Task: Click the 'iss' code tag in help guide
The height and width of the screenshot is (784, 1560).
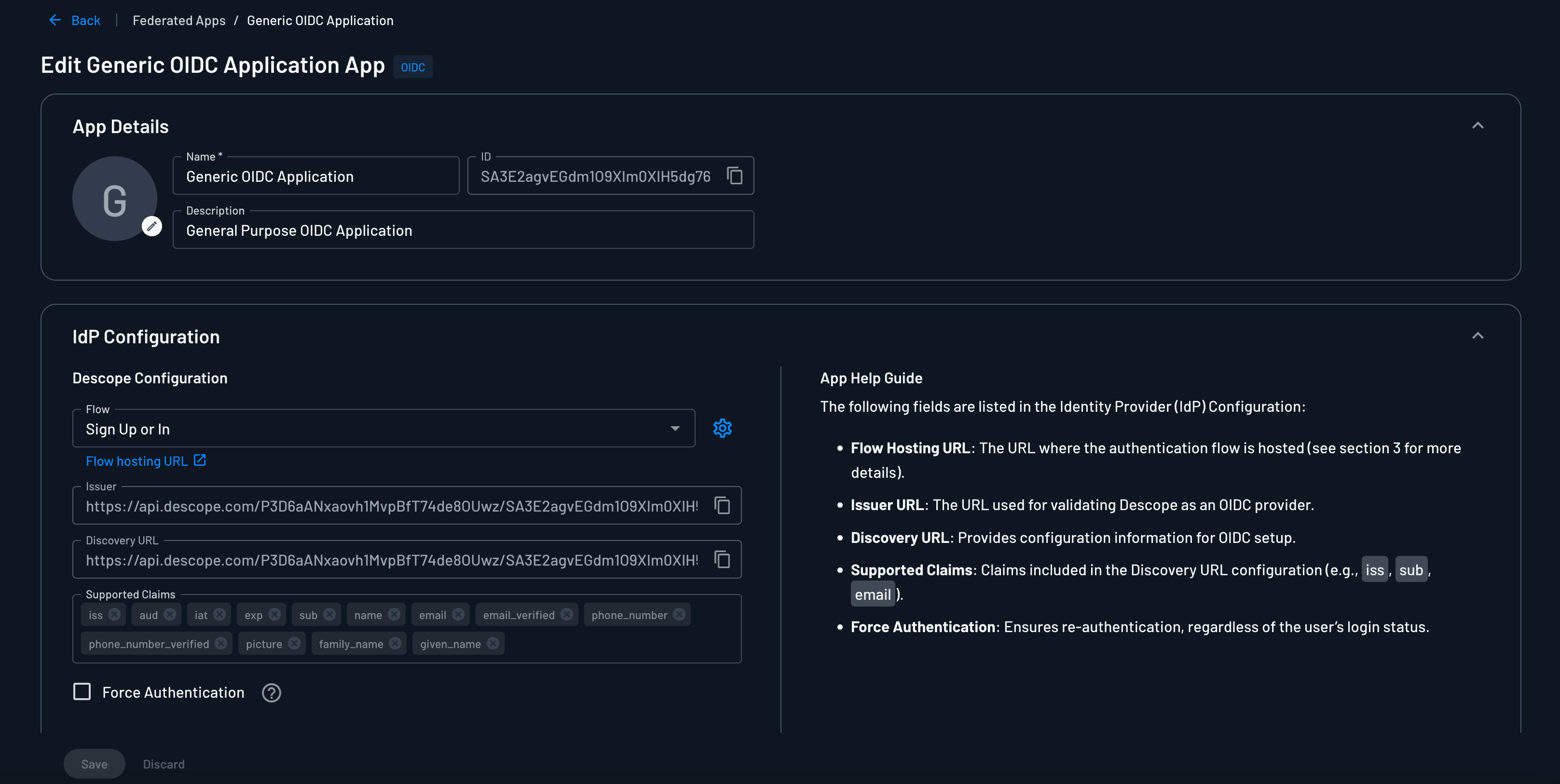Action: (x=1375, y=570)
